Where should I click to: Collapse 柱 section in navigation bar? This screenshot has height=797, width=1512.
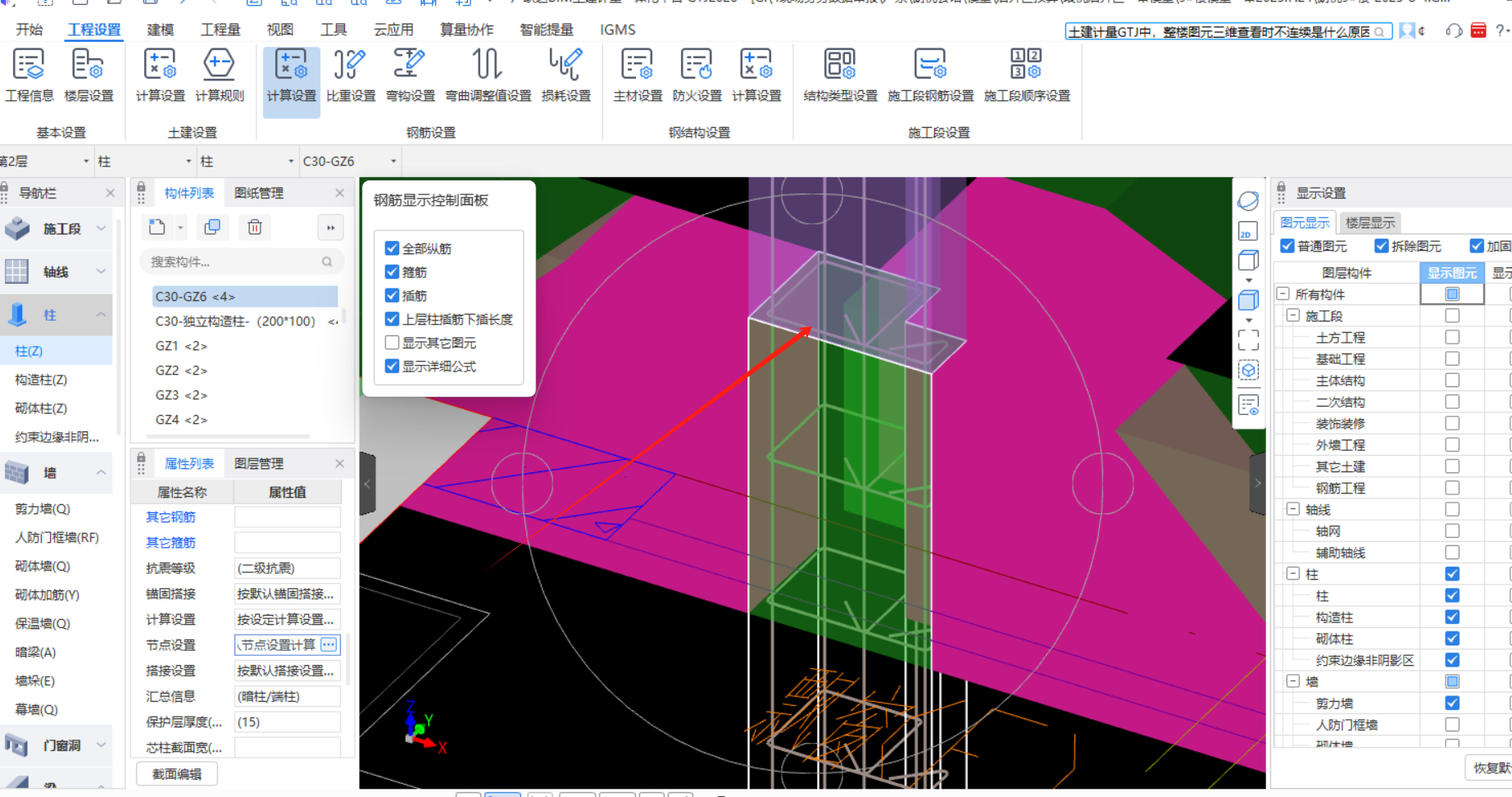pos(101,315)
